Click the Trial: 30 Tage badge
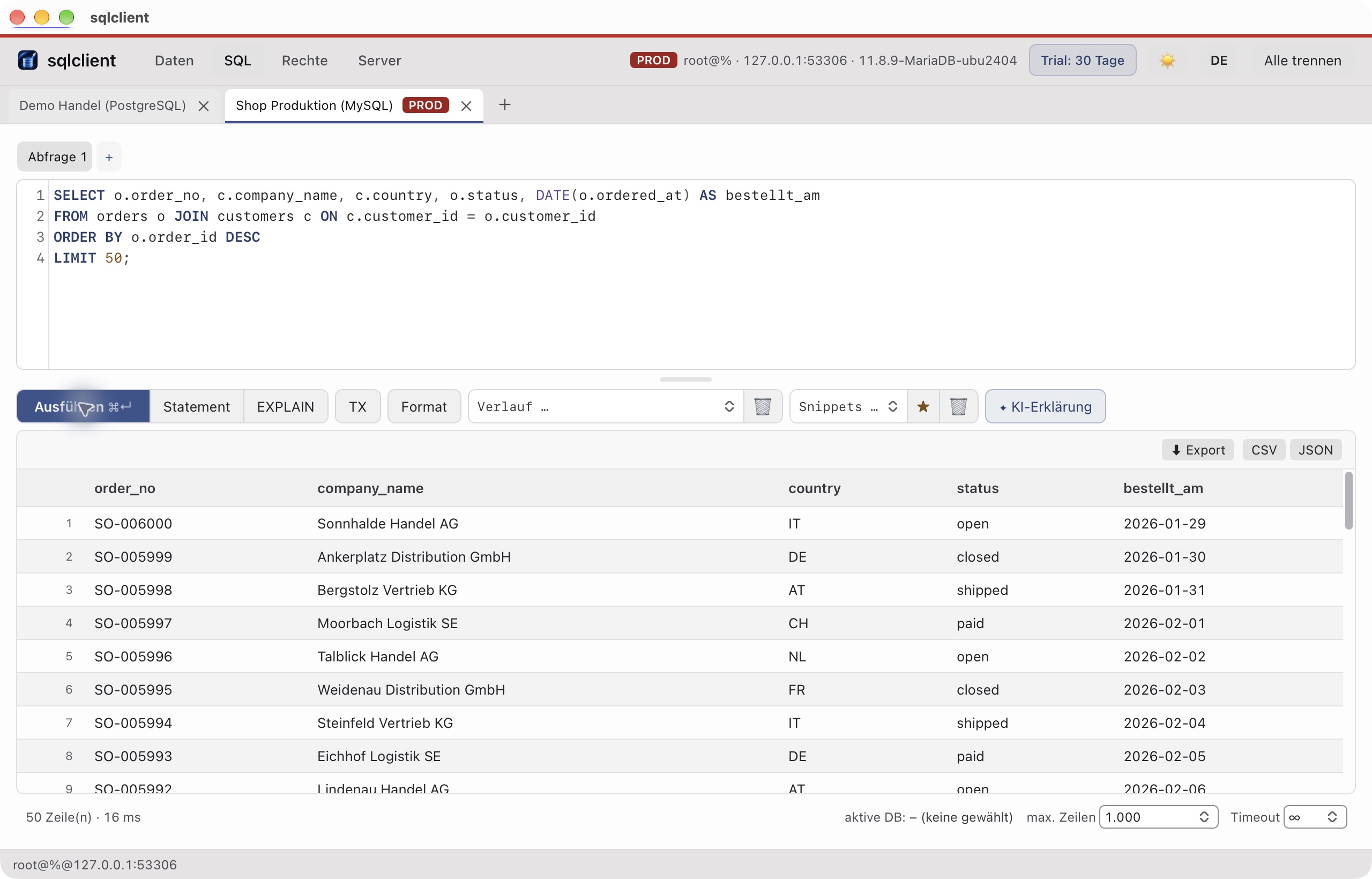 point(1083,61)
